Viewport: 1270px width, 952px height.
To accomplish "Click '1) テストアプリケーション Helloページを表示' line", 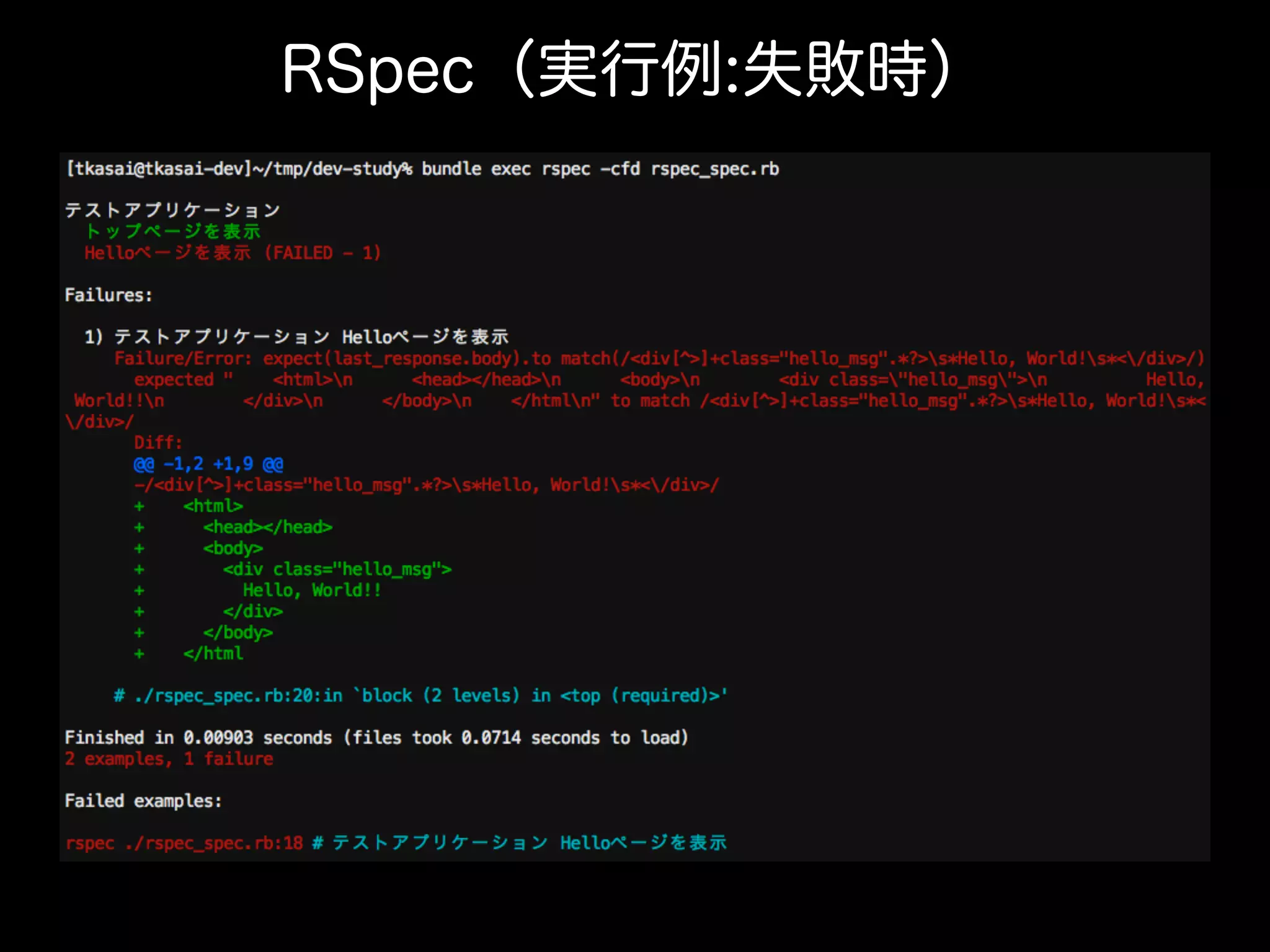I will click(296, 337).
